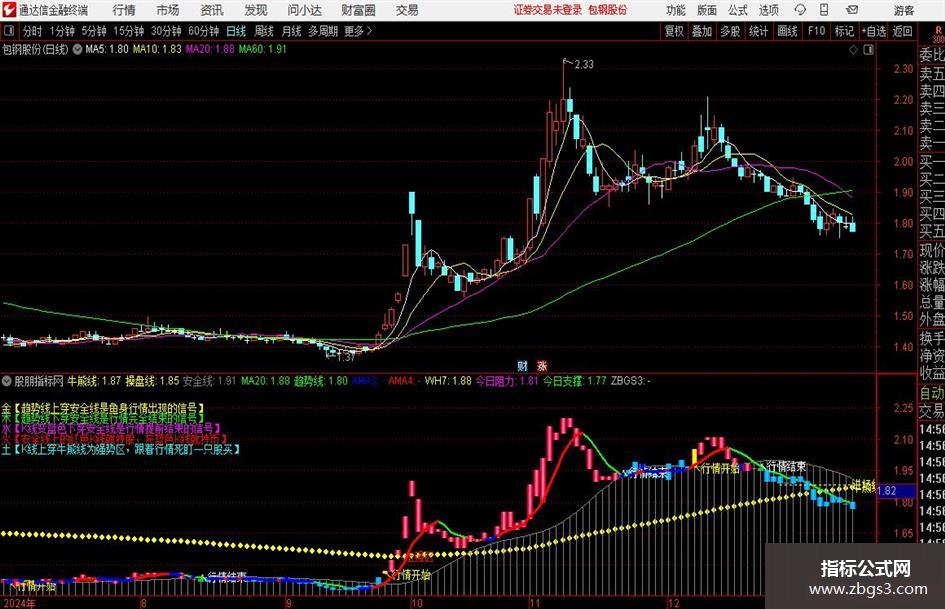Switch to 5分钟 period tab
The height and width of the screenshot is (609, 945).
pos(94,31)
